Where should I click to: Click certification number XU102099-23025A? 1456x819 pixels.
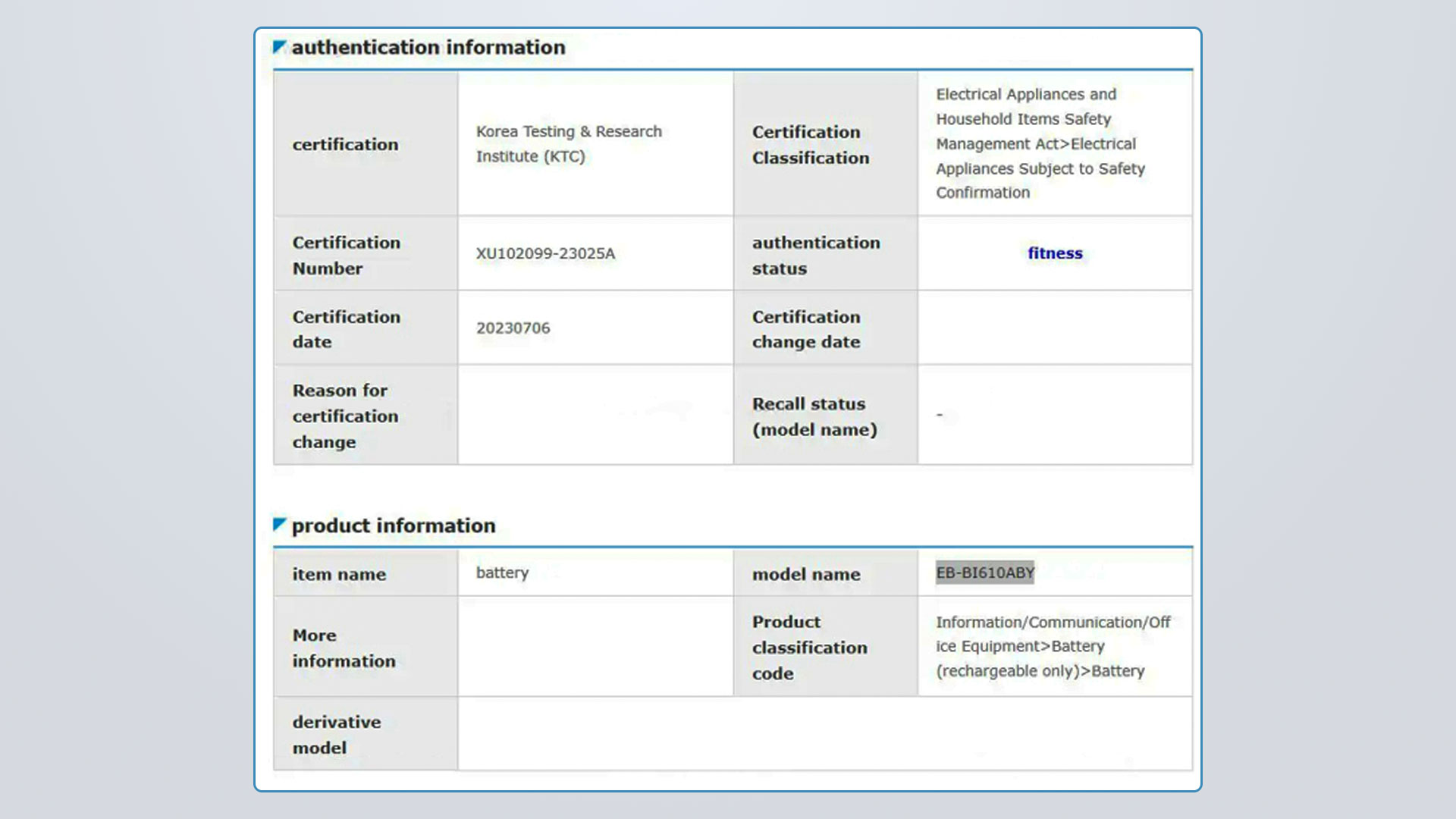pyautogui.click(x=545, y=253)
